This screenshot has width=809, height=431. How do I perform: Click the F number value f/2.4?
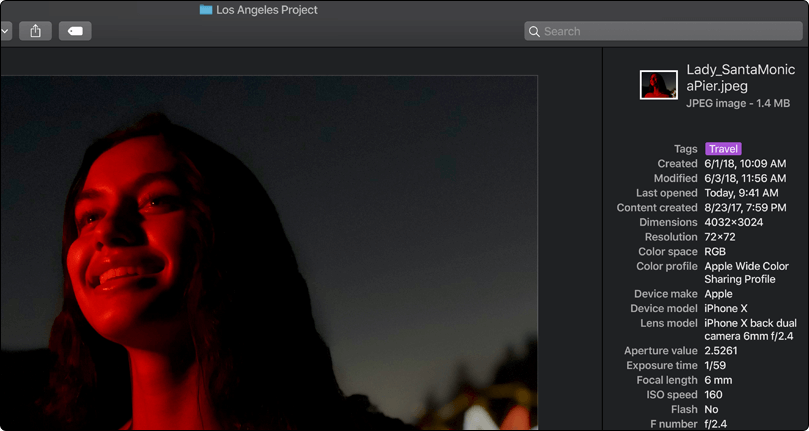point(716,424)
